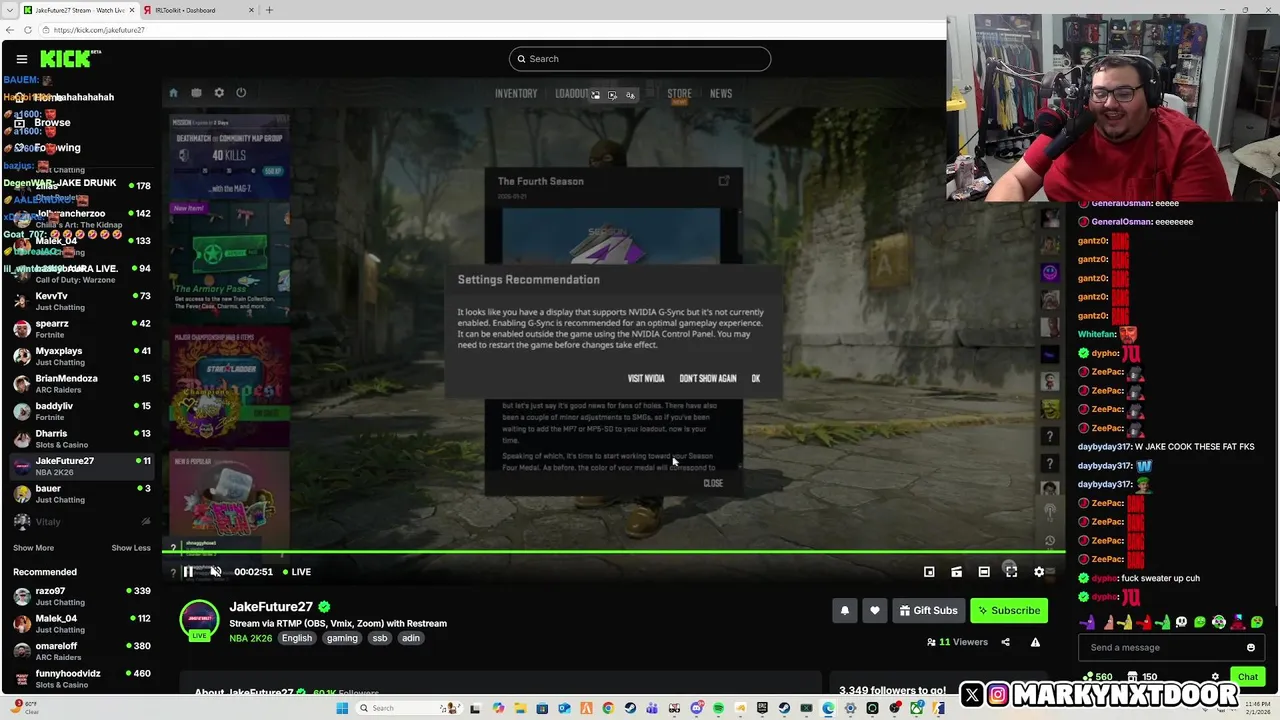Insert purple pointing emote

[1087, 622]
